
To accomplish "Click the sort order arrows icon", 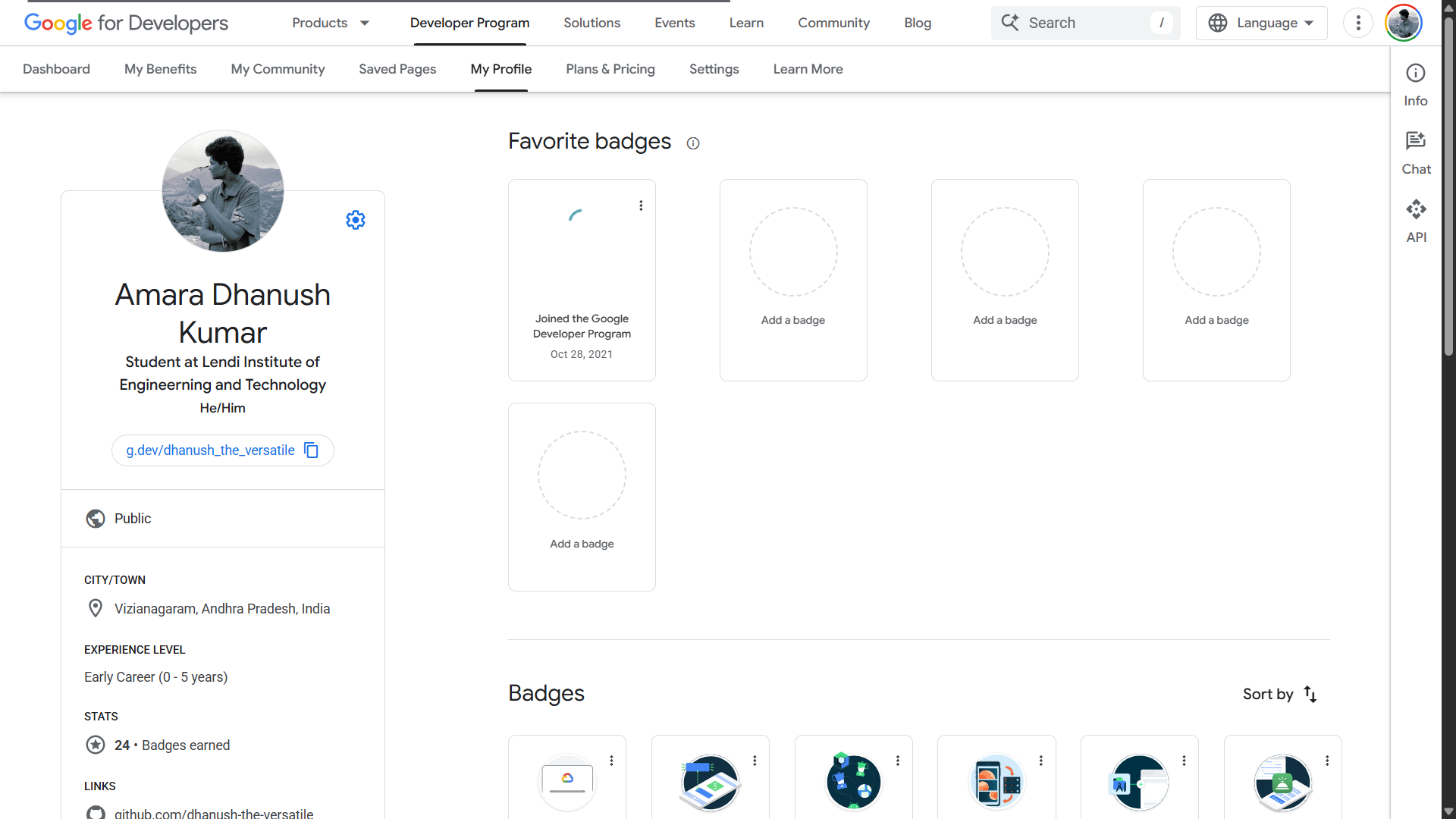I will click(1310, 694).
